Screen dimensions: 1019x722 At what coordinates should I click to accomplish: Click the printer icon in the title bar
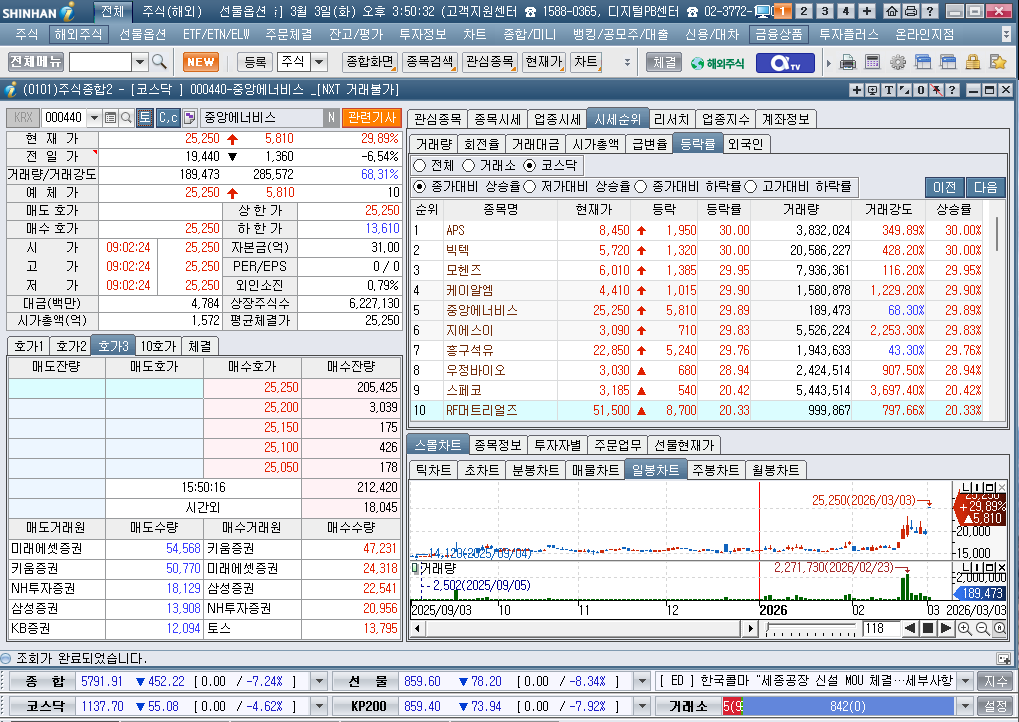911,11
